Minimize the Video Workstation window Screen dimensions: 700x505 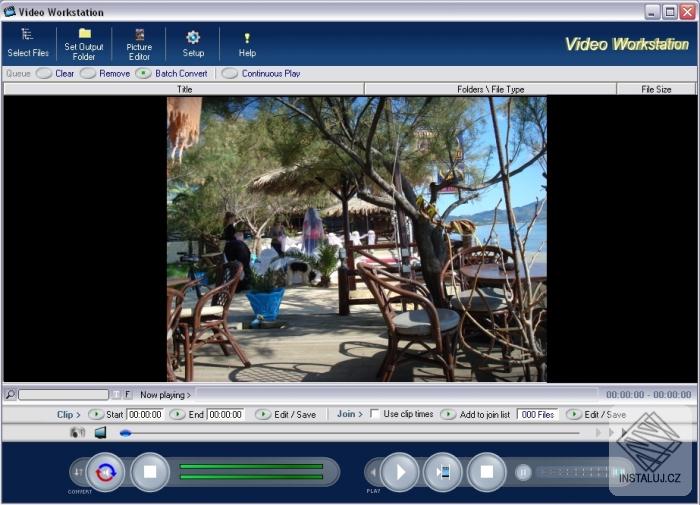[652, 12]
